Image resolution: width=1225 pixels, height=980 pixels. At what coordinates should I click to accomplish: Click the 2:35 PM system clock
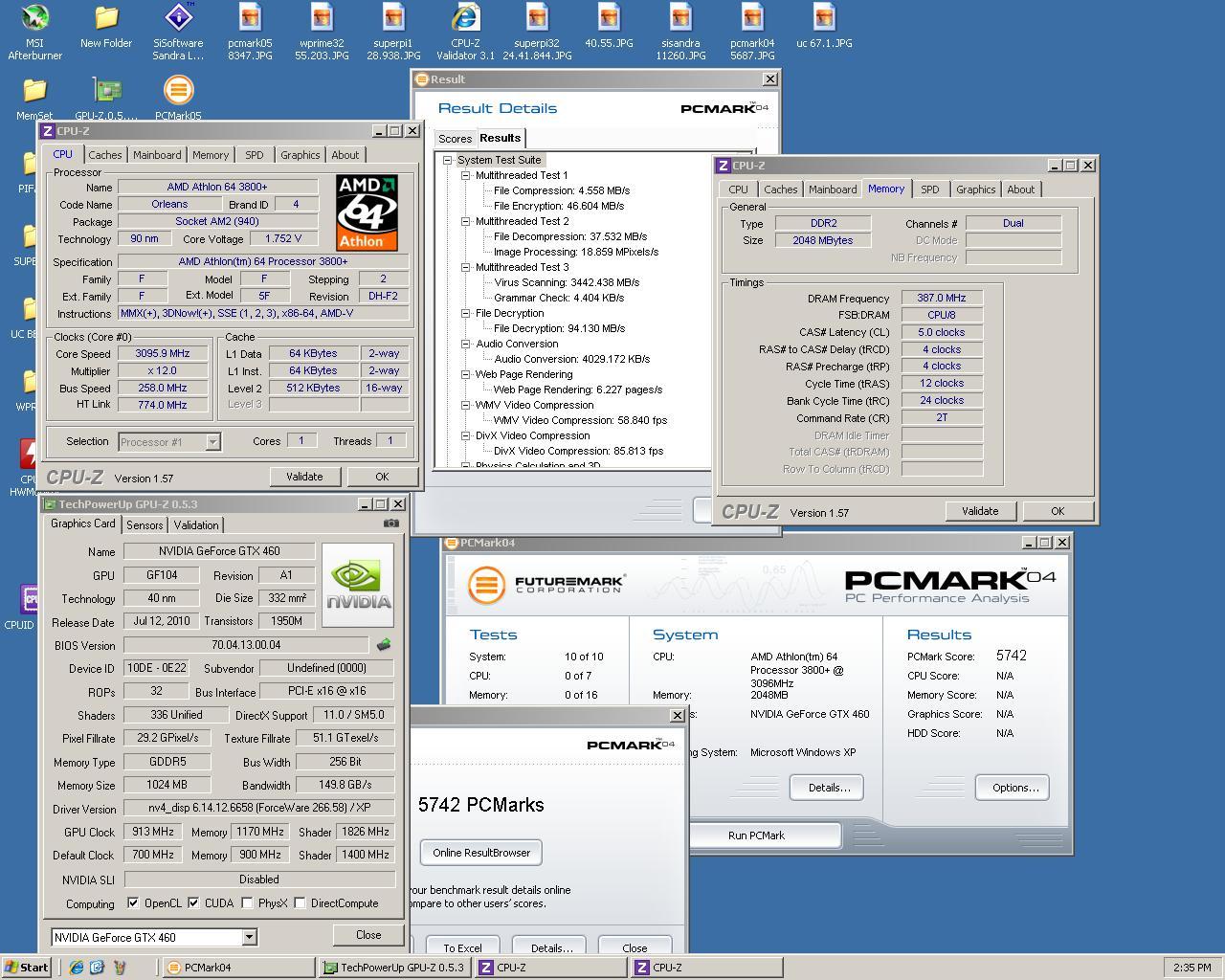click(x=1192, y=968)
